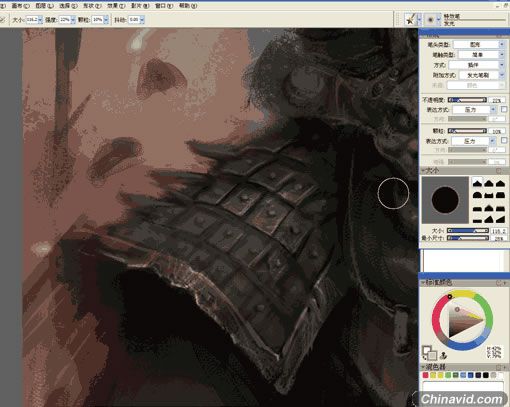The image size is (510, 407).
Task: Select the third-row middle brush tip profile
Action: point(488,208)
